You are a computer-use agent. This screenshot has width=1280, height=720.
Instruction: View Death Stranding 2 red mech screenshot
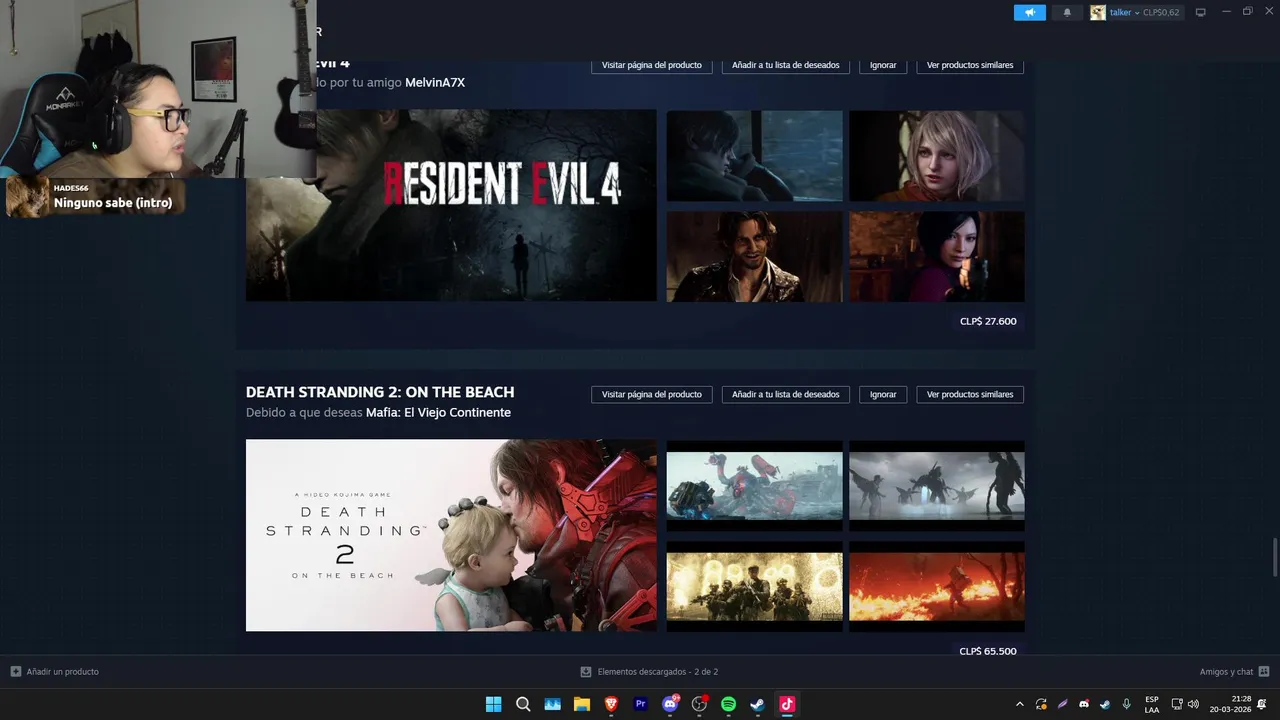pyautogui.click(x=754, y=485)
